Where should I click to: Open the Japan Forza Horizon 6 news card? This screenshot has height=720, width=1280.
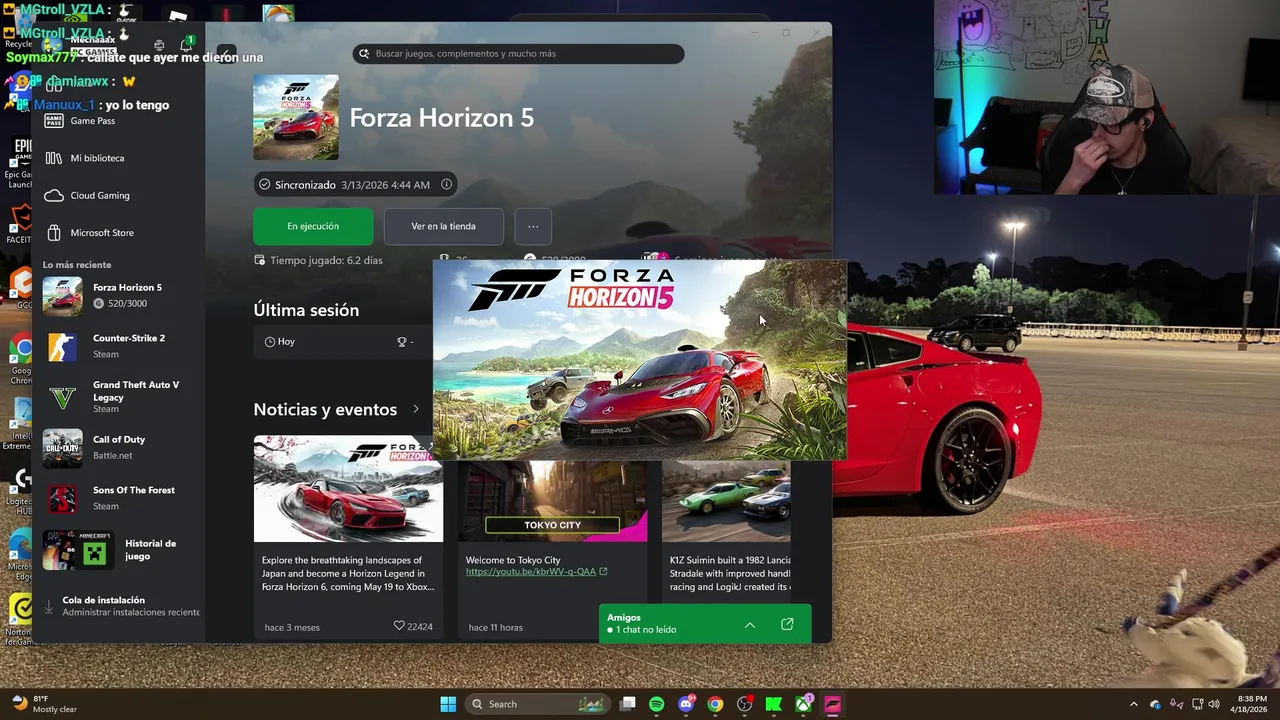(x=348, y=538)
